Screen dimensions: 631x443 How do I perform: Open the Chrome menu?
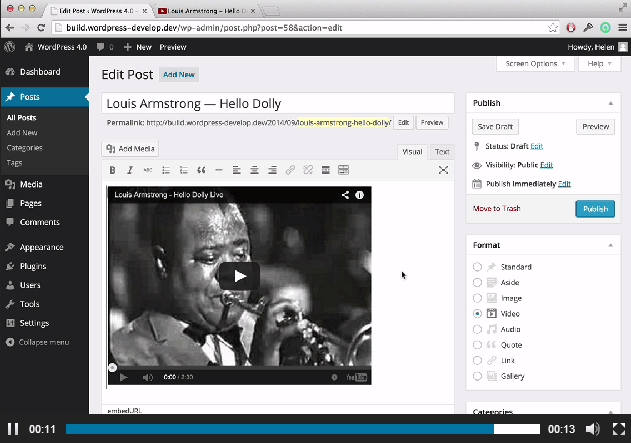(x=623, y=28)
